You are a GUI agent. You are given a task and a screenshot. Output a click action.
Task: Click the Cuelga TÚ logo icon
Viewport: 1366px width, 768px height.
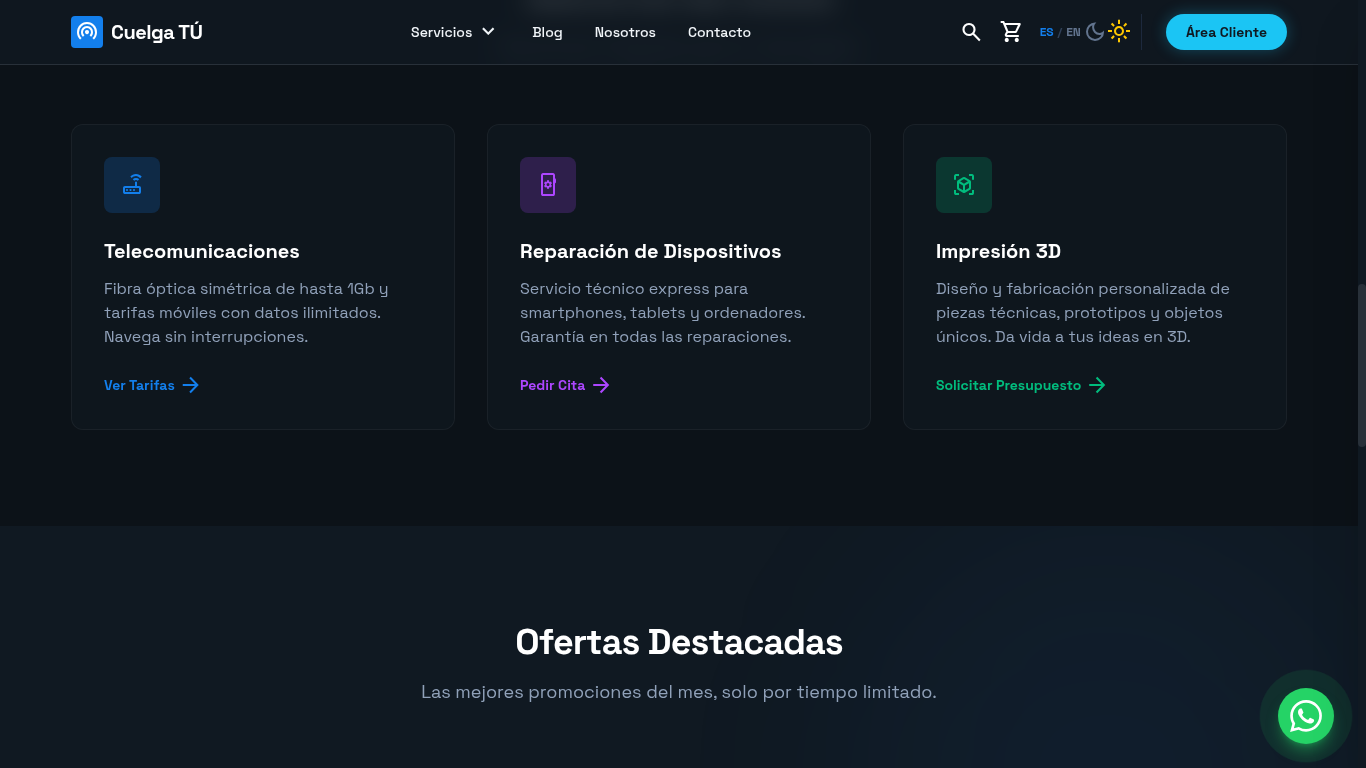coord(87,32)
